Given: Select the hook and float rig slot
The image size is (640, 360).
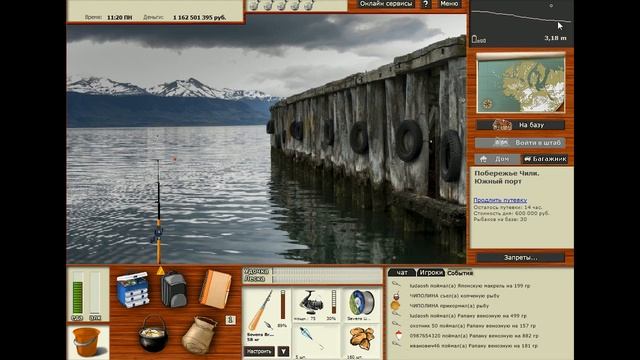Looking at the screenshot, I should tap(315, 342).
